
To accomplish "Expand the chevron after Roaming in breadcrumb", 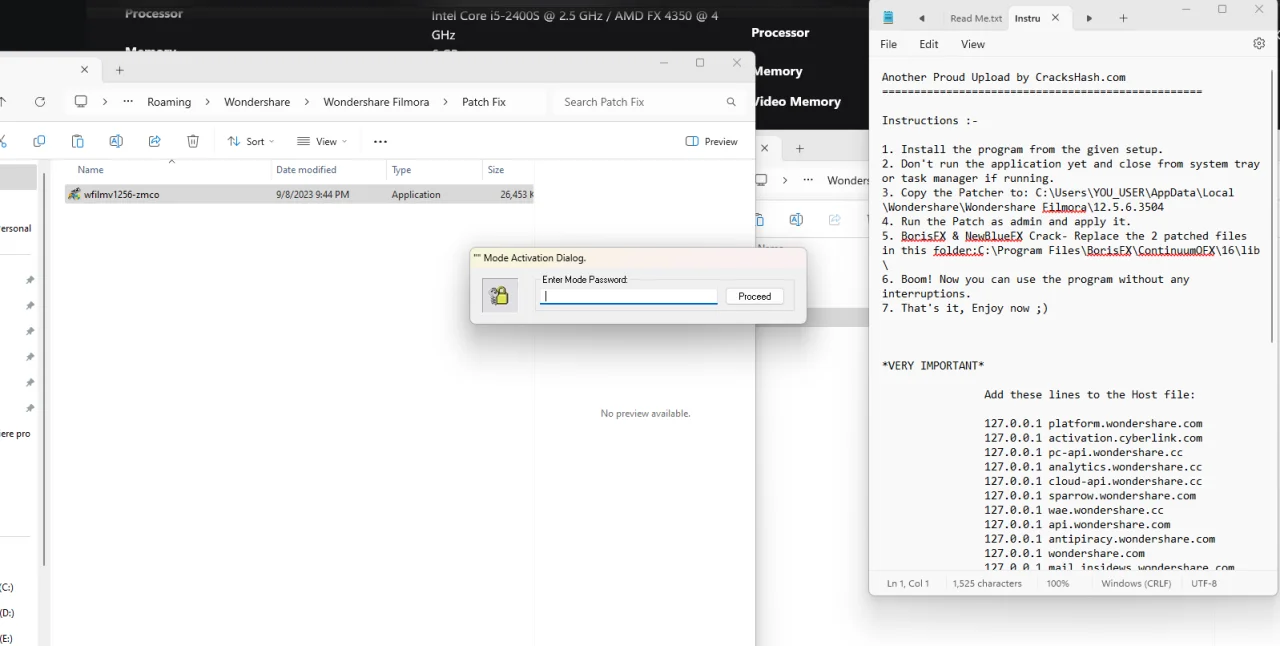I will point(207,102).
